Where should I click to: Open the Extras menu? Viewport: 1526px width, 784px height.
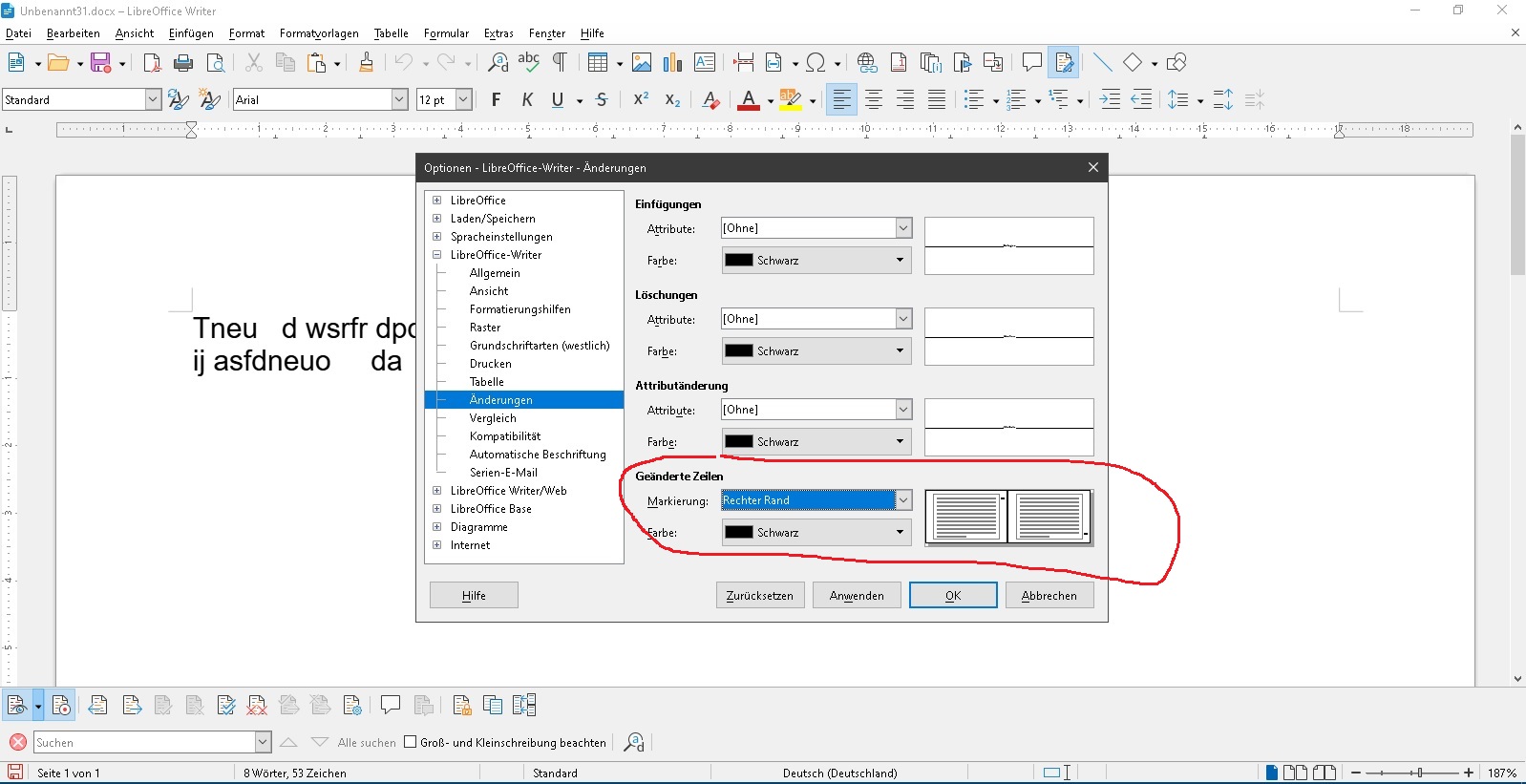click(x=498, y=33)
